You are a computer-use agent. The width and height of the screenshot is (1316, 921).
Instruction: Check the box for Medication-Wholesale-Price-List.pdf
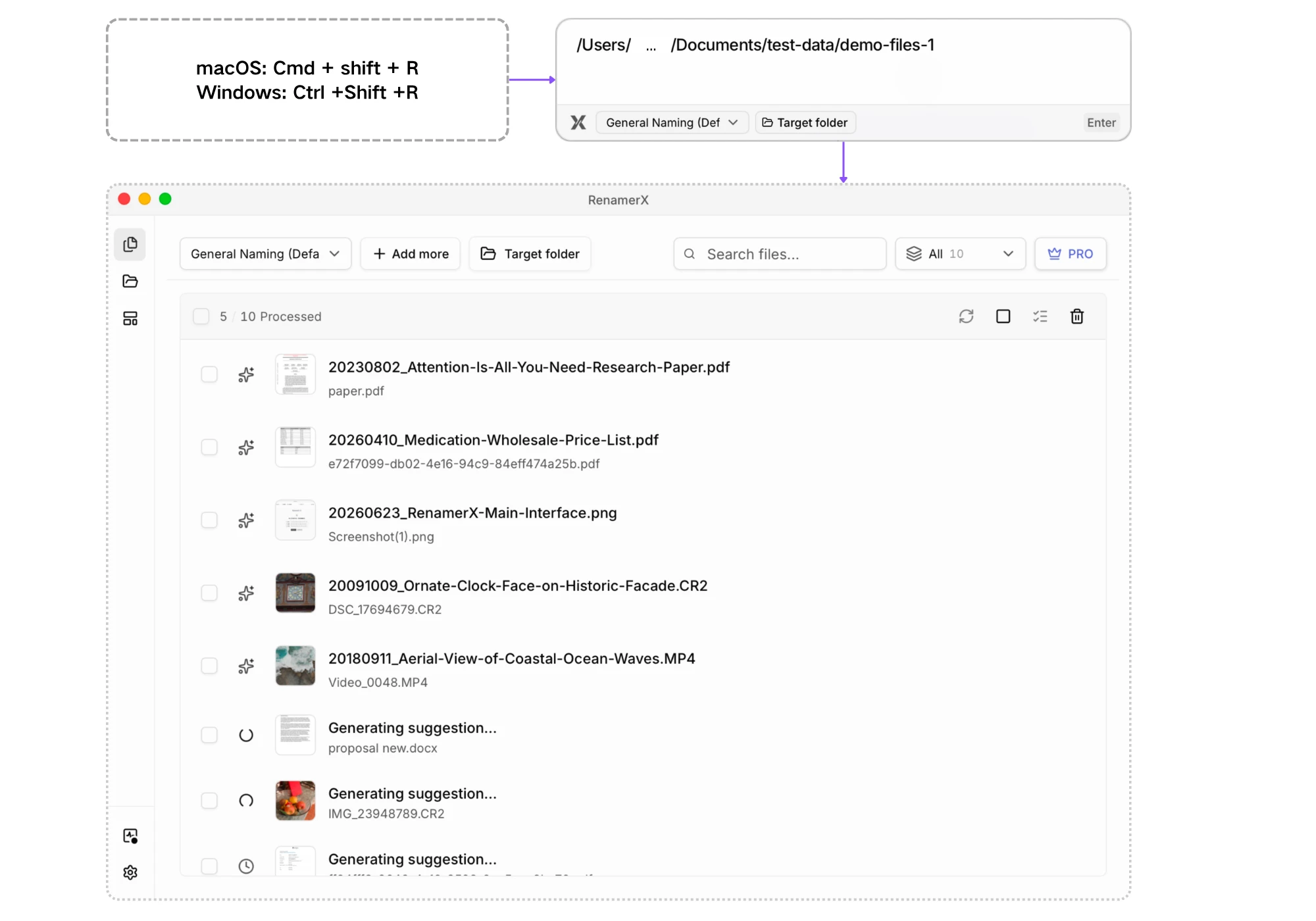[x=209, y=447]
